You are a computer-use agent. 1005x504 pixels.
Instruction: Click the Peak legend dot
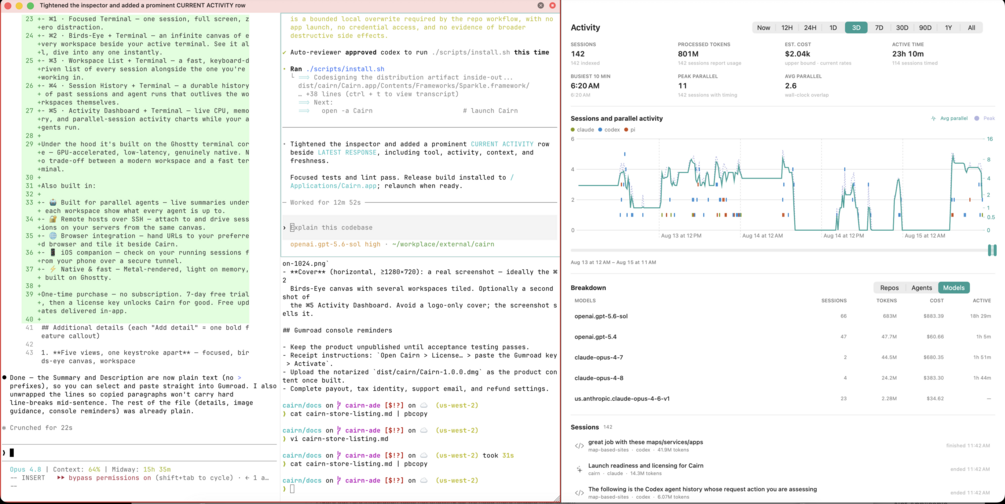pos(977,119)
